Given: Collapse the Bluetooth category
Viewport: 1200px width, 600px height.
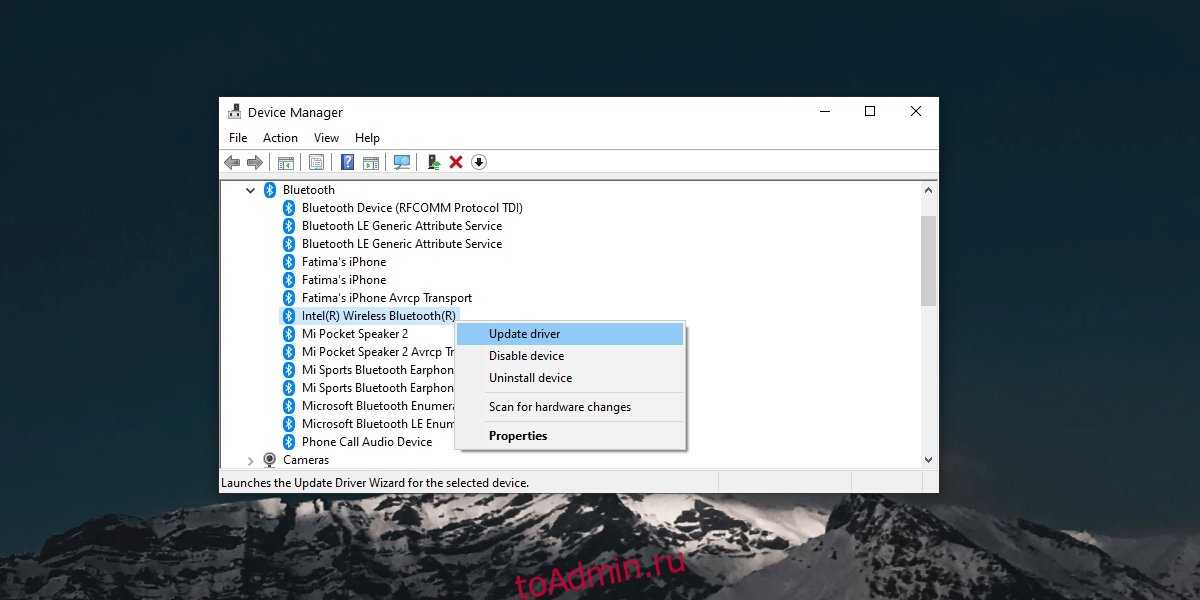Looking at the screenshot, I should click(x=250, y=190).
